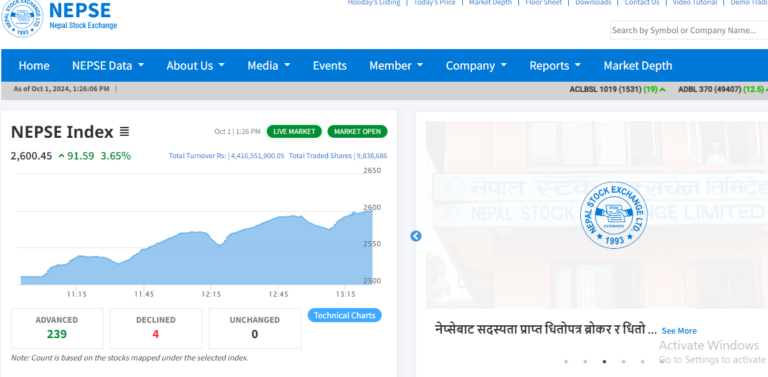Open Market Depth in the blue navbar
768x377 pixels.
click(x=638, y=66)
